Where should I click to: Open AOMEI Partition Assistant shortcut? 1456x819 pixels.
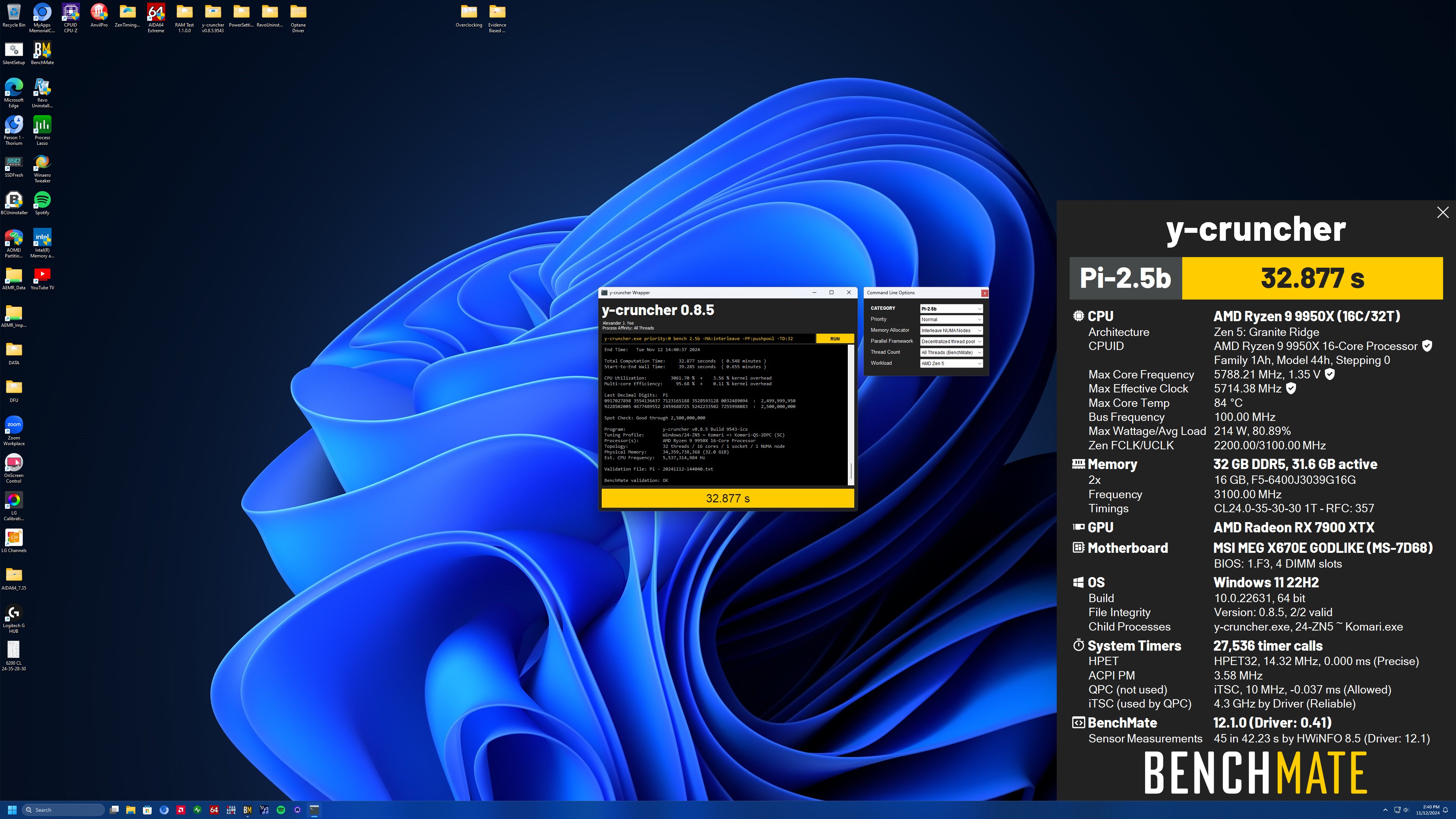pos(14,243)
